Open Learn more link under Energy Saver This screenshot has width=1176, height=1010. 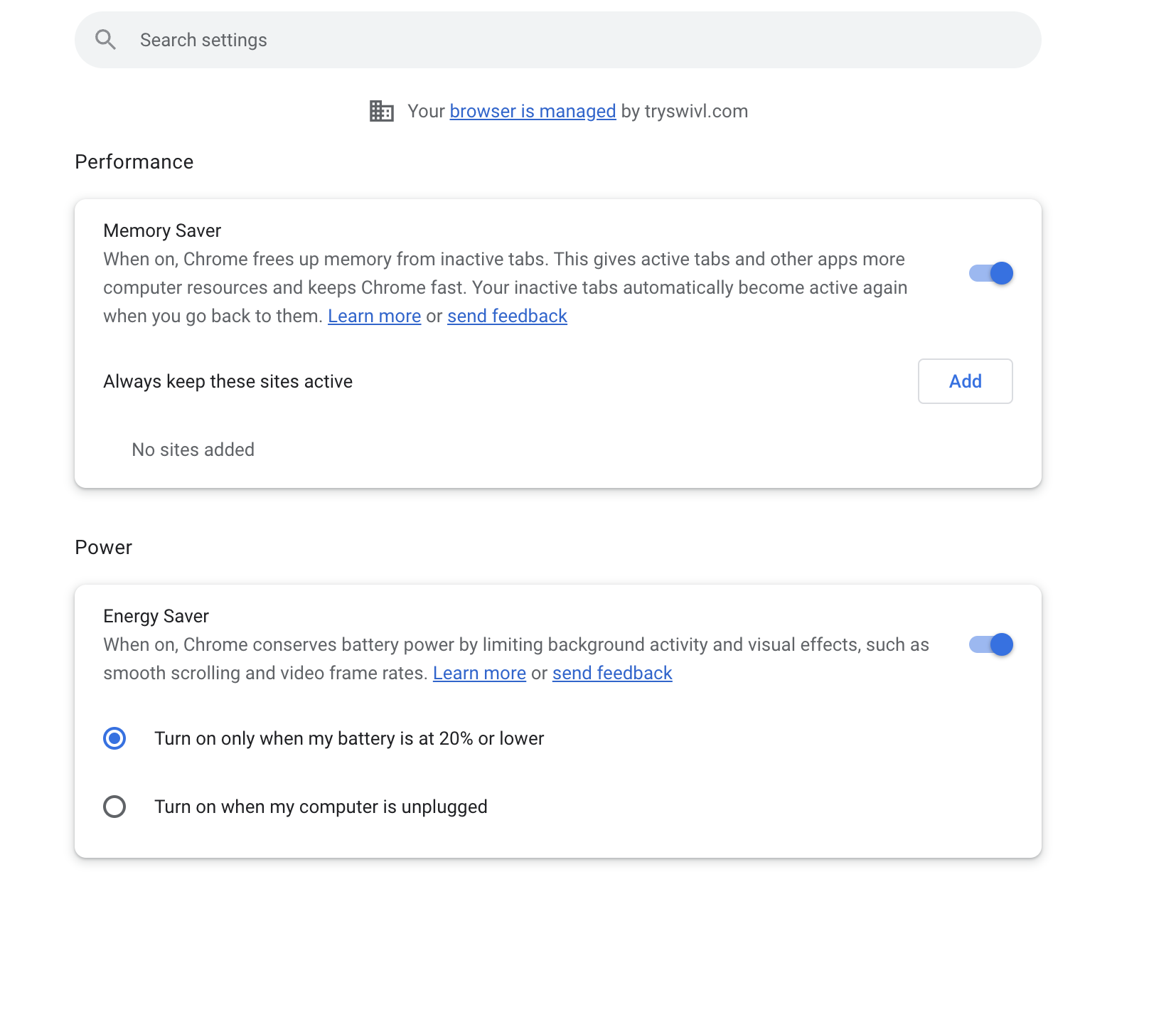pos(479,673)
